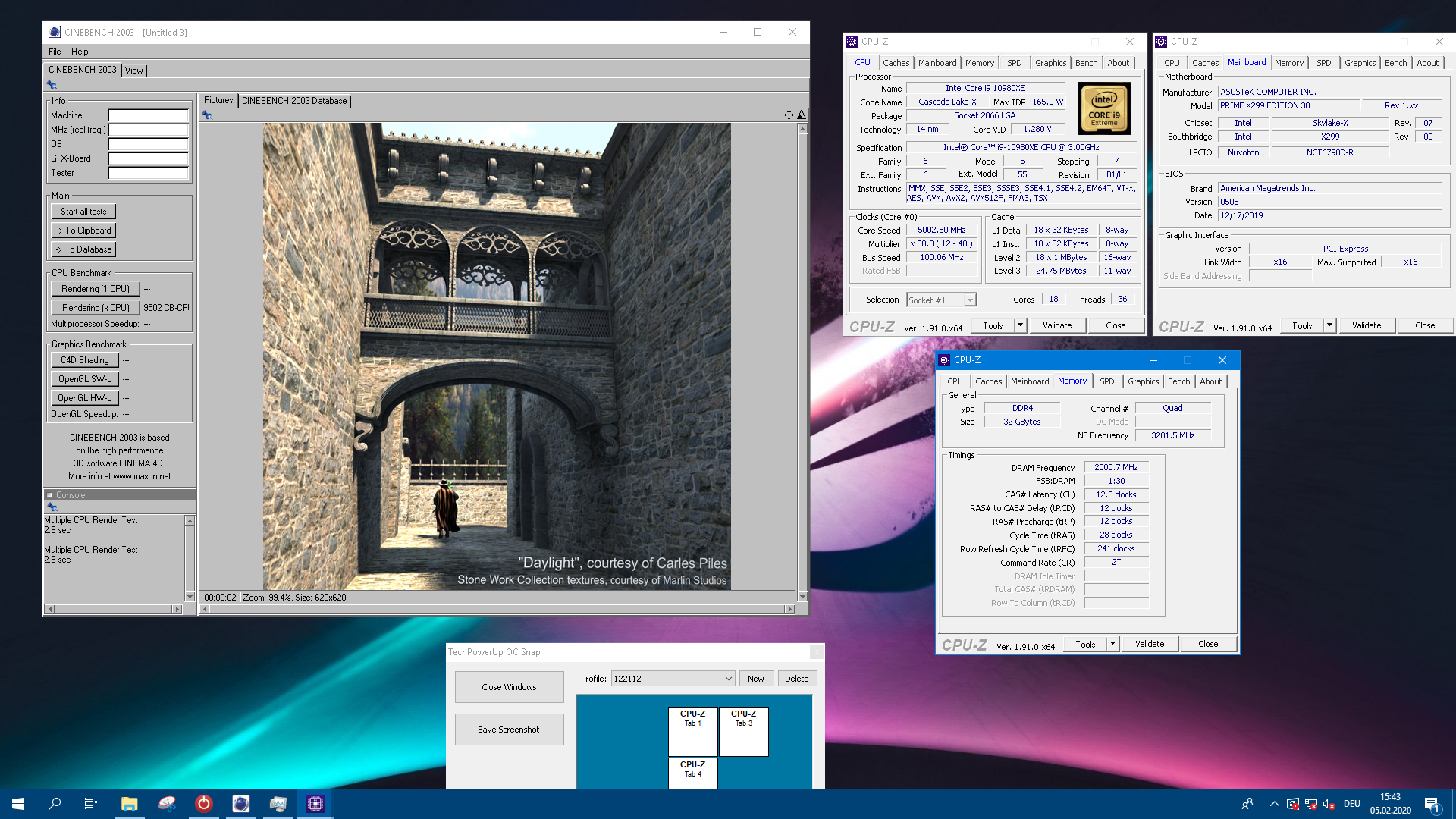1456x819 pixels.
Task: Open the Caches tab in the CPU-Z CPU window
Action: [896, 63]
